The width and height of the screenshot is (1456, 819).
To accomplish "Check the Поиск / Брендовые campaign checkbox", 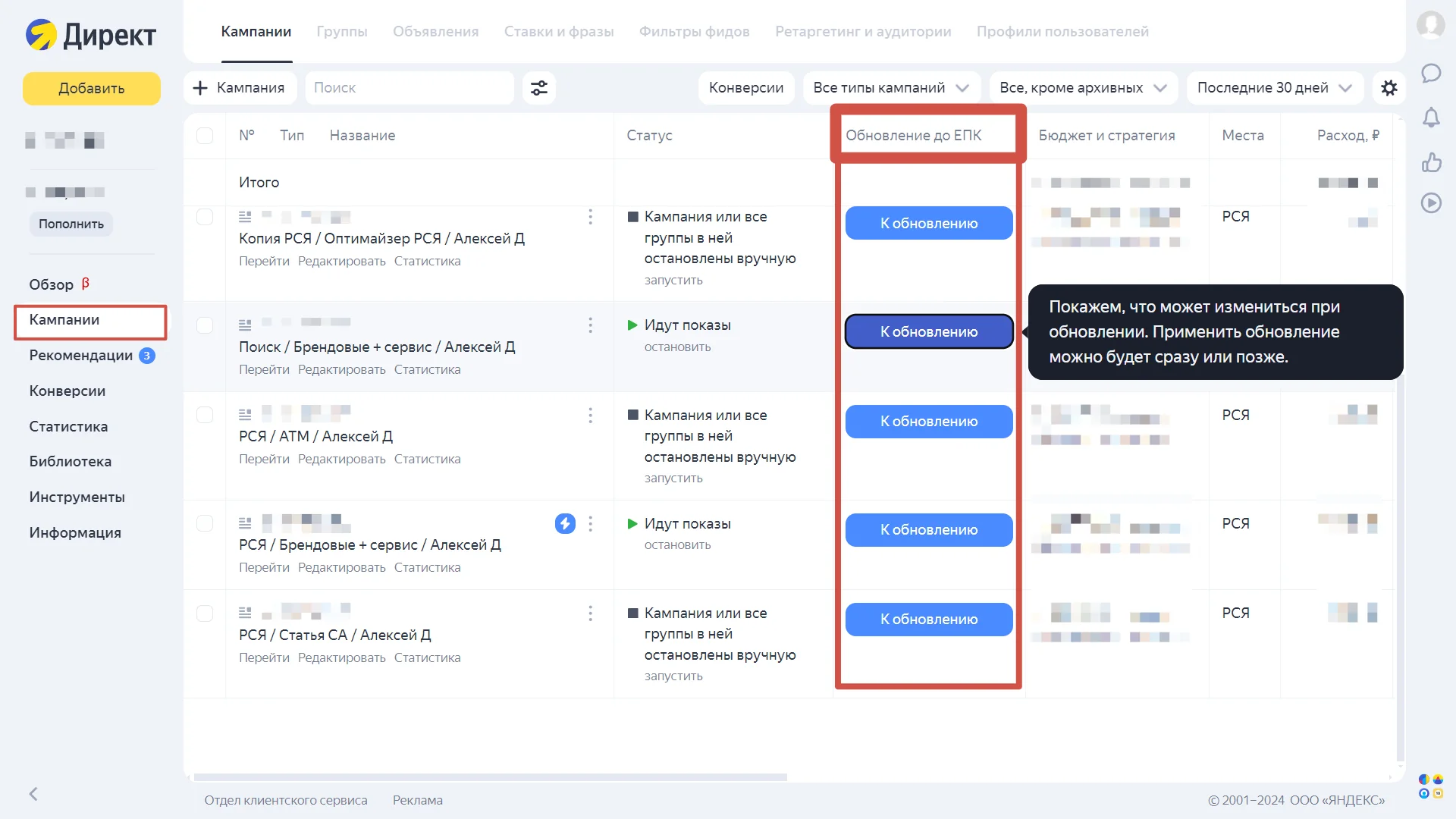I will [x=205, y=325].
